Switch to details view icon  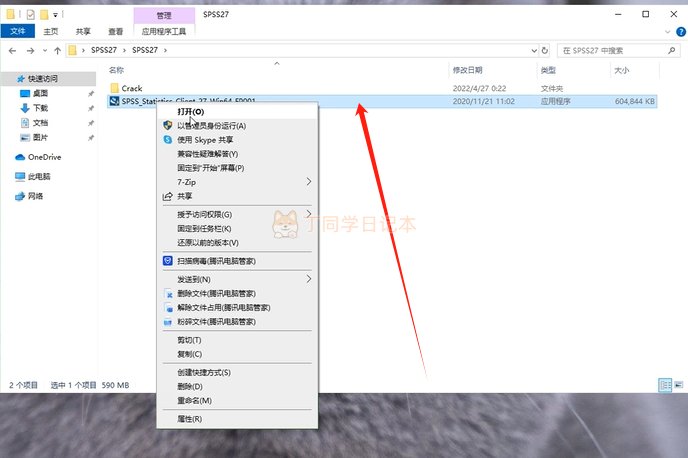point(666,385)
